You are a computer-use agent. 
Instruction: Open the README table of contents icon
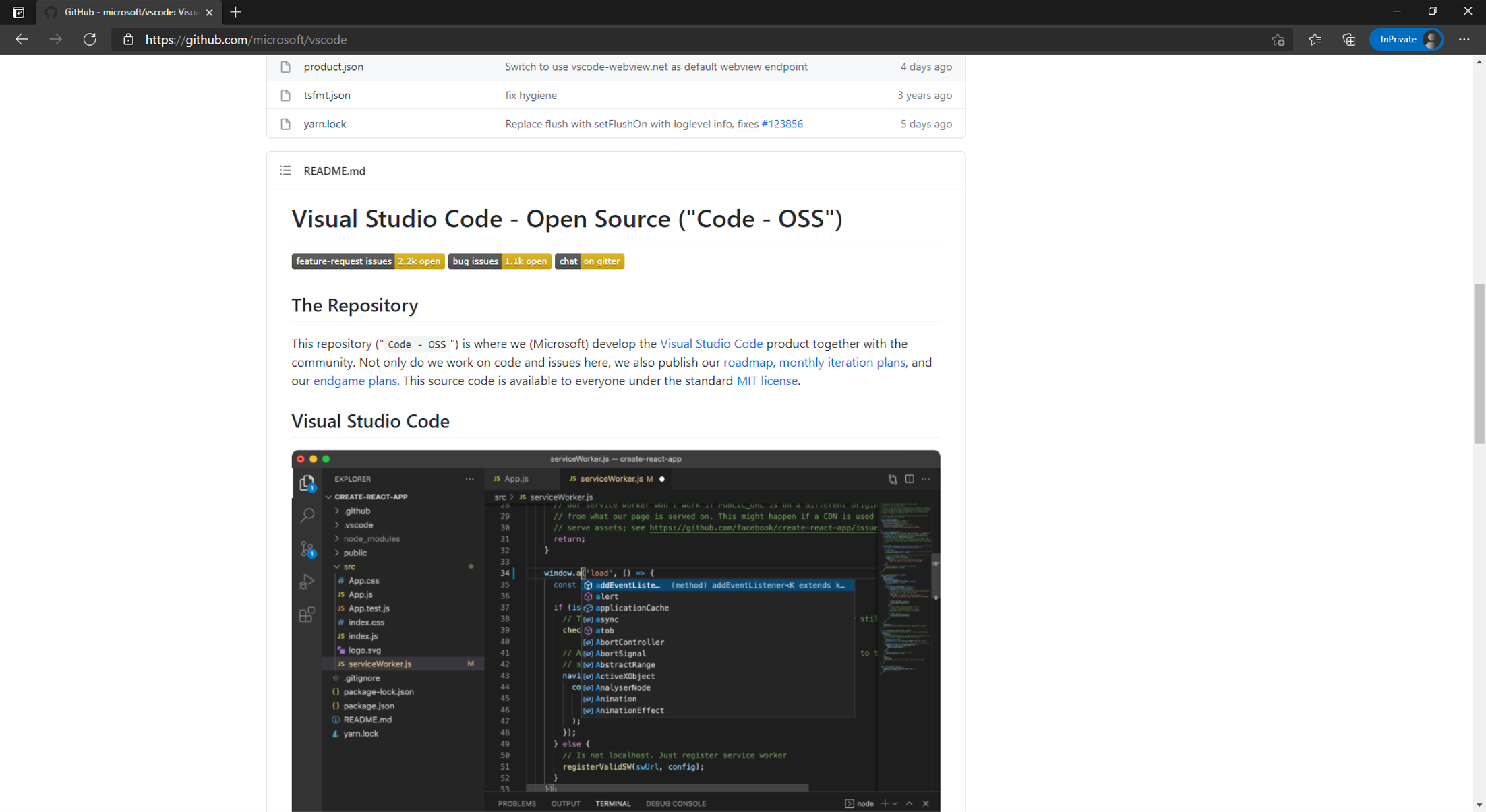tap(285, 170)
